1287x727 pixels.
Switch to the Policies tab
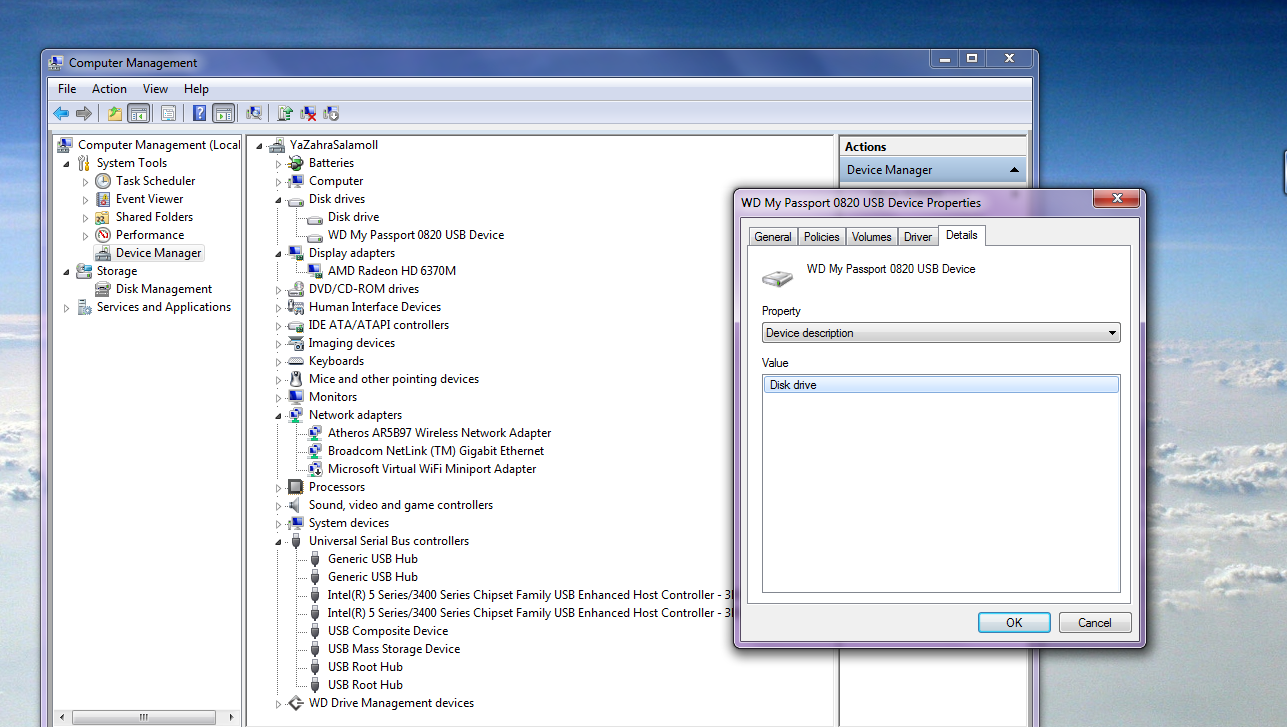pyautogui.click(x=822, y=237)
